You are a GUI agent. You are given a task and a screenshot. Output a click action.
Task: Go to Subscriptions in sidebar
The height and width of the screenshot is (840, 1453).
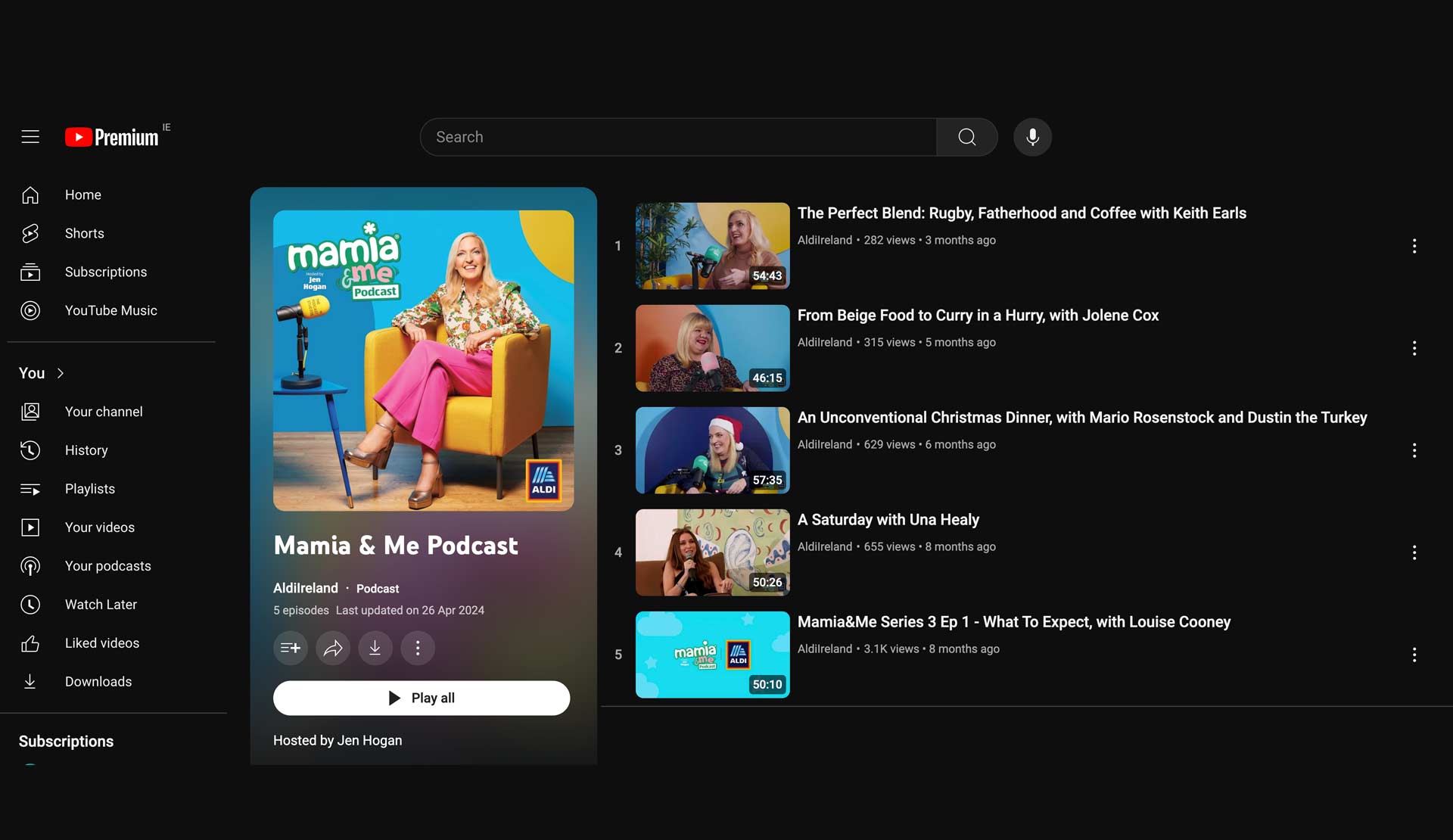105,272
